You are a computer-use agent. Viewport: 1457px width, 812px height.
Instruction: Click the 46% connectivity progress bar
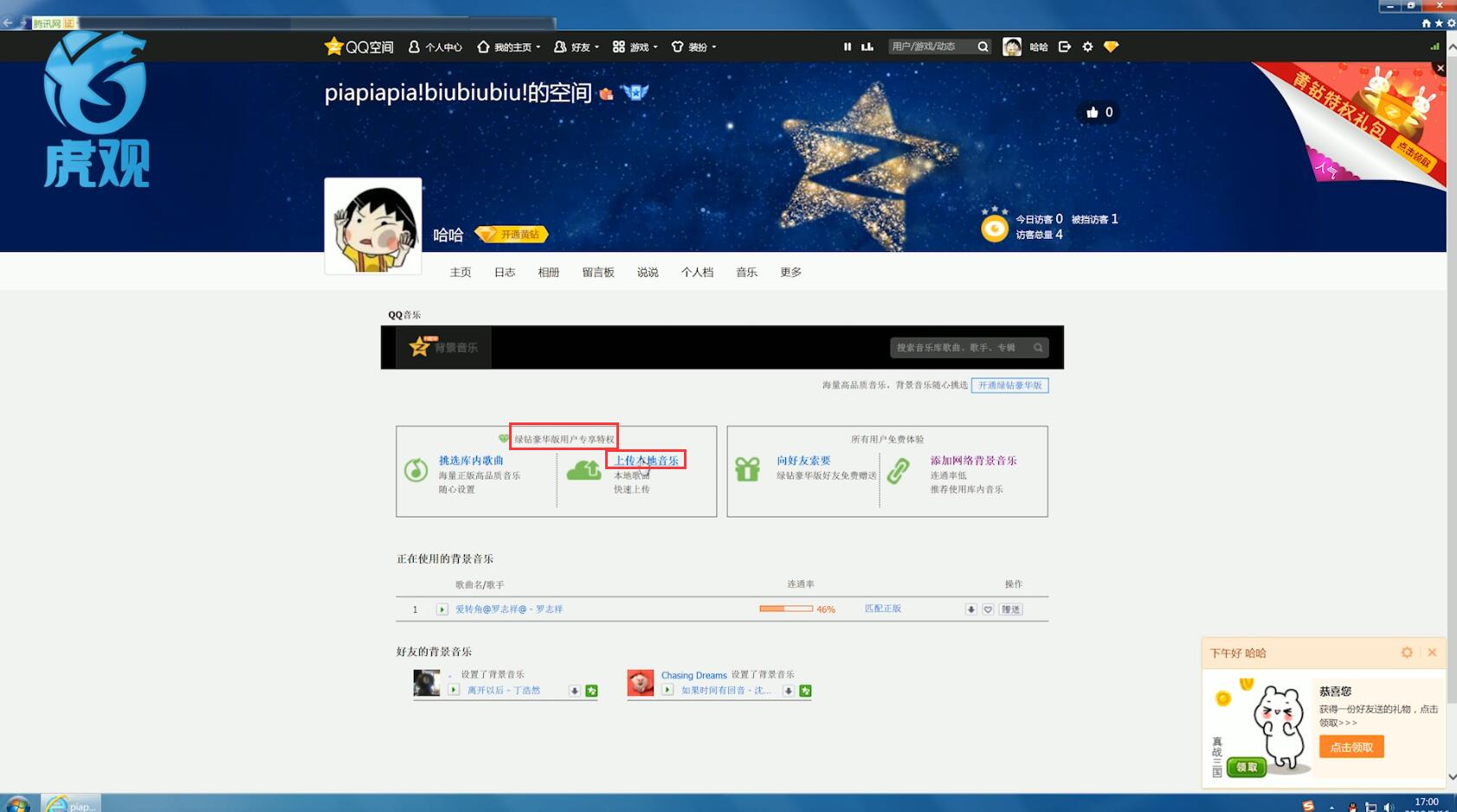point(786,609)
